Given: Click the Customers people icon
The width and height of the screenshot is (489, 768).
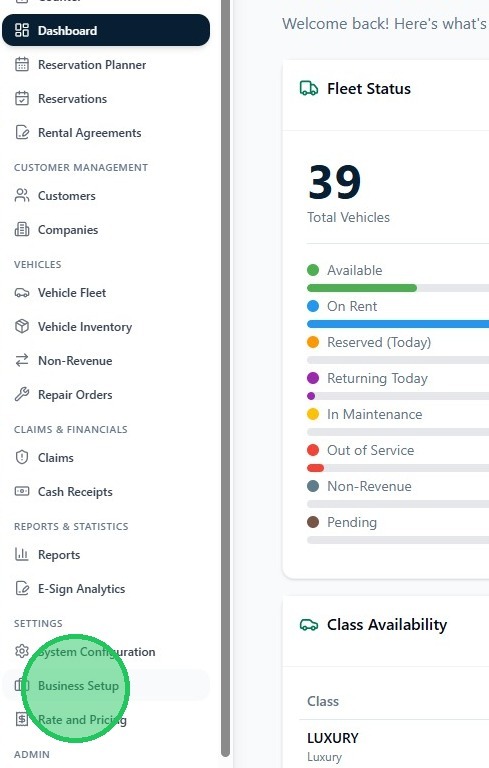Looking at the screenshot, I should 22,195.
